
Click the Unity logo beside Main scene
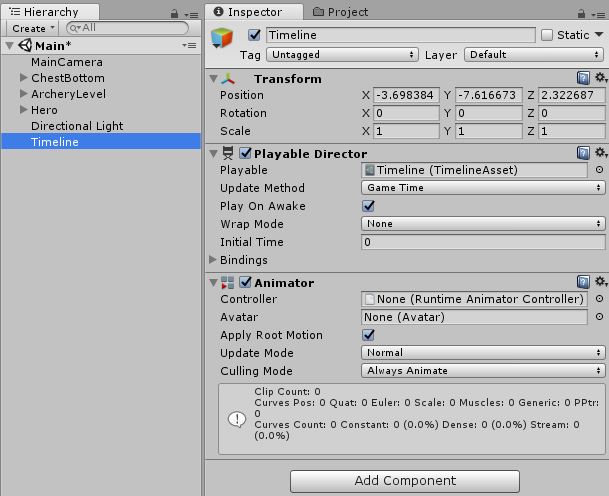click(x=25, y=45)
